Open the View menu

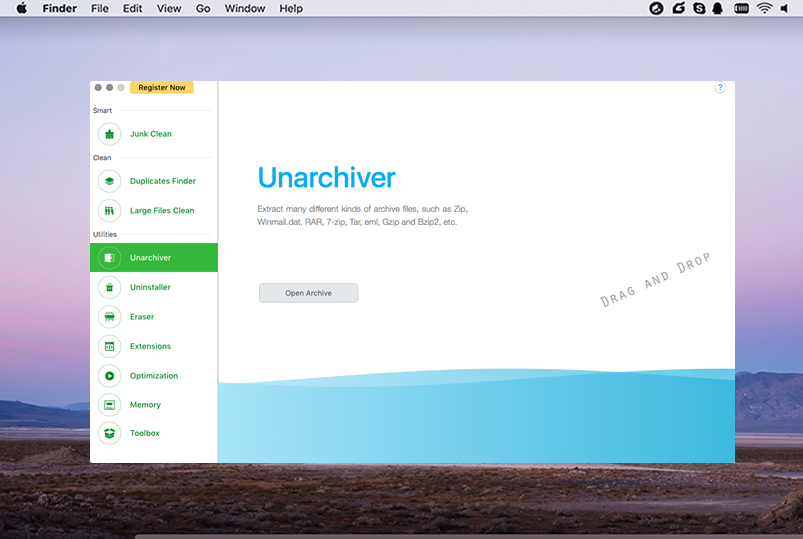(169, 9)
